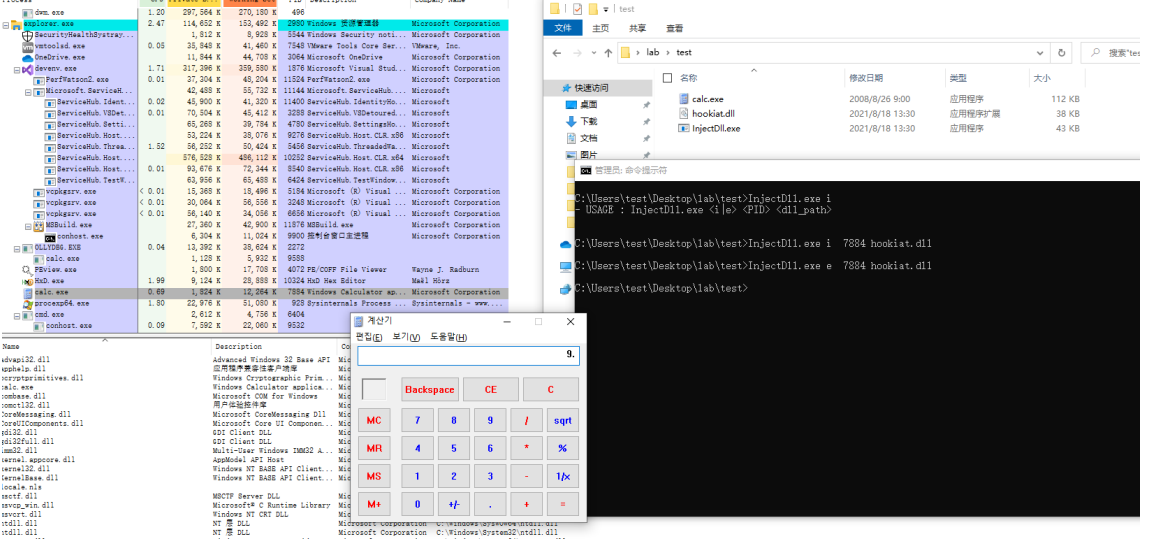
Task: Go up one folder level in Explorer
Action: (x=607, y=53)
